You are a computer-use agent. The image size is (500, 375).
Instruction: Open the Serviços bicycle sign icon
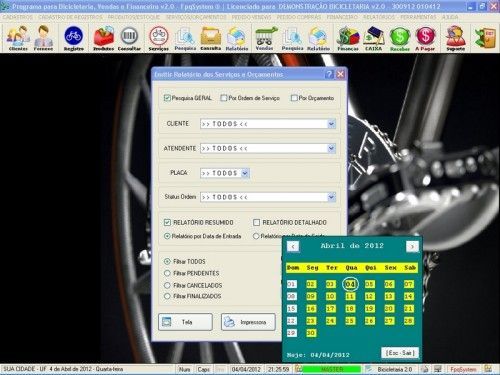coord(159,38)
